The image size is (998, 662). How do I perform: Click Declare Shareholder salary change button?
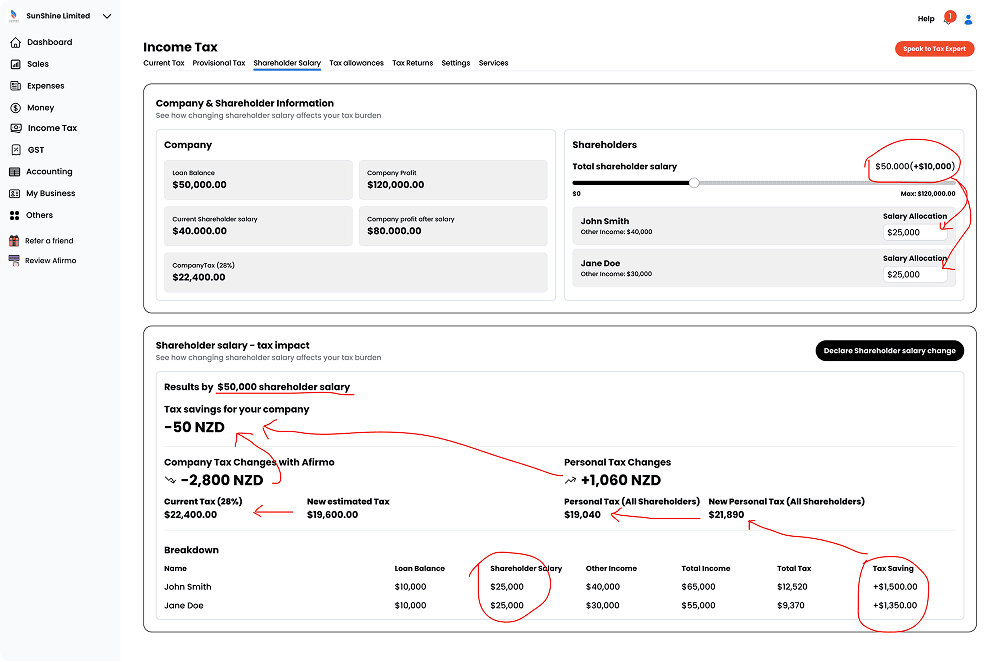[889, 351]
